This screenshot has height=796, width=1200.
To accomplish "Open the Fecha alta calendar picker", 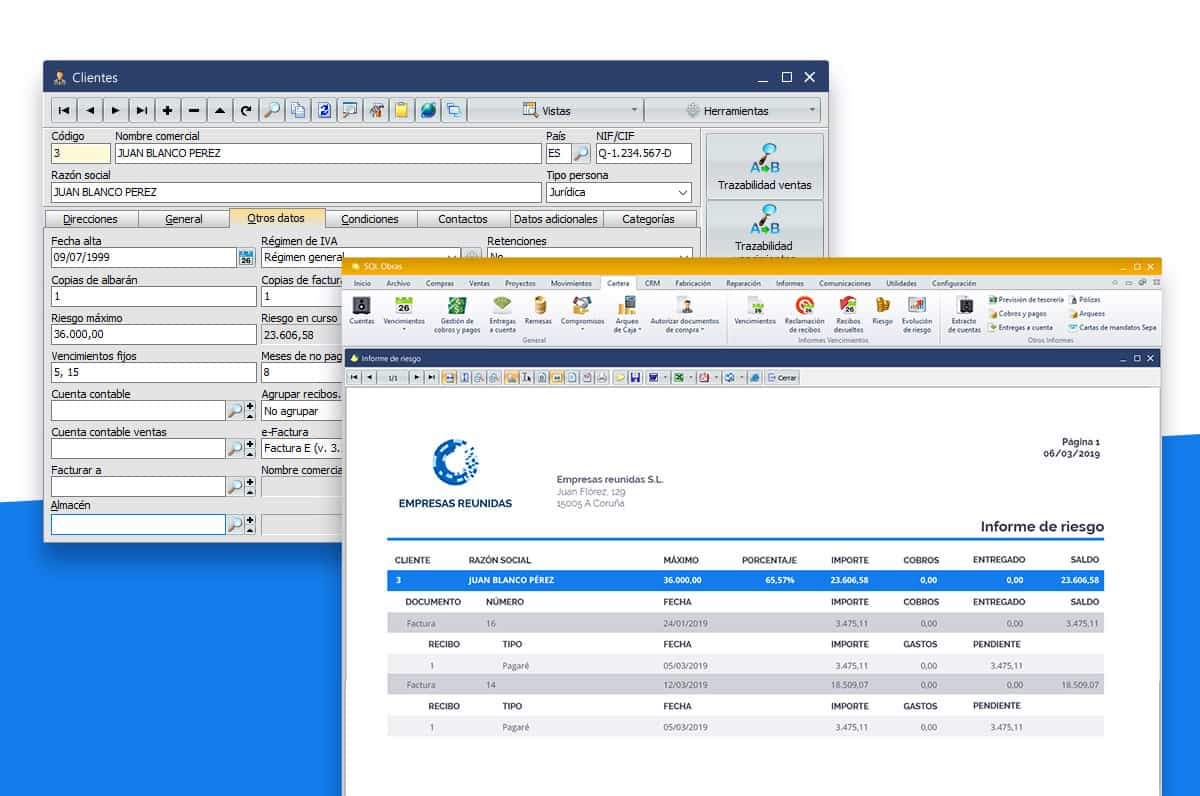I will coord(246,258).
